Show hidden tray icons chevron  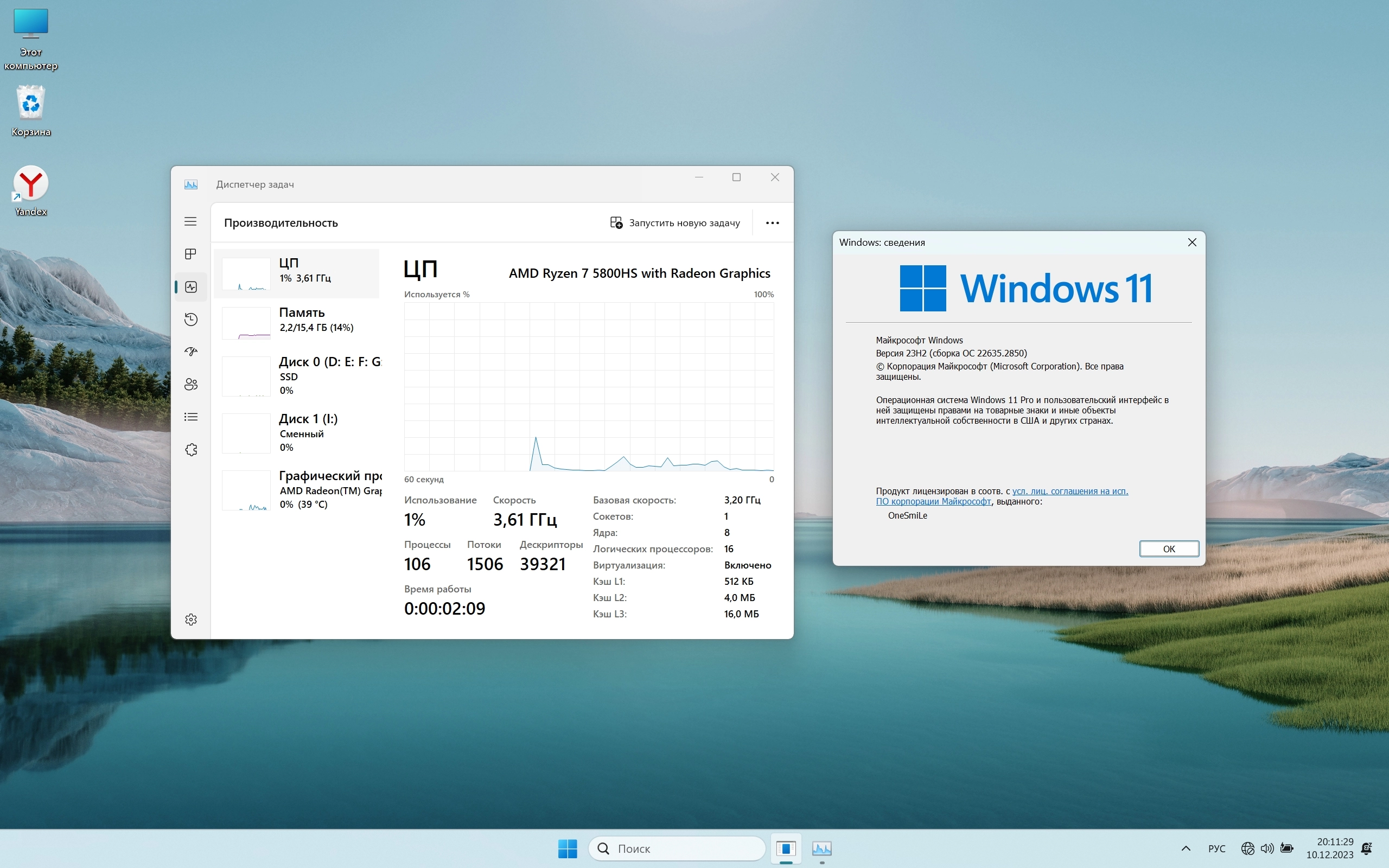click(x=1185, y=848)
